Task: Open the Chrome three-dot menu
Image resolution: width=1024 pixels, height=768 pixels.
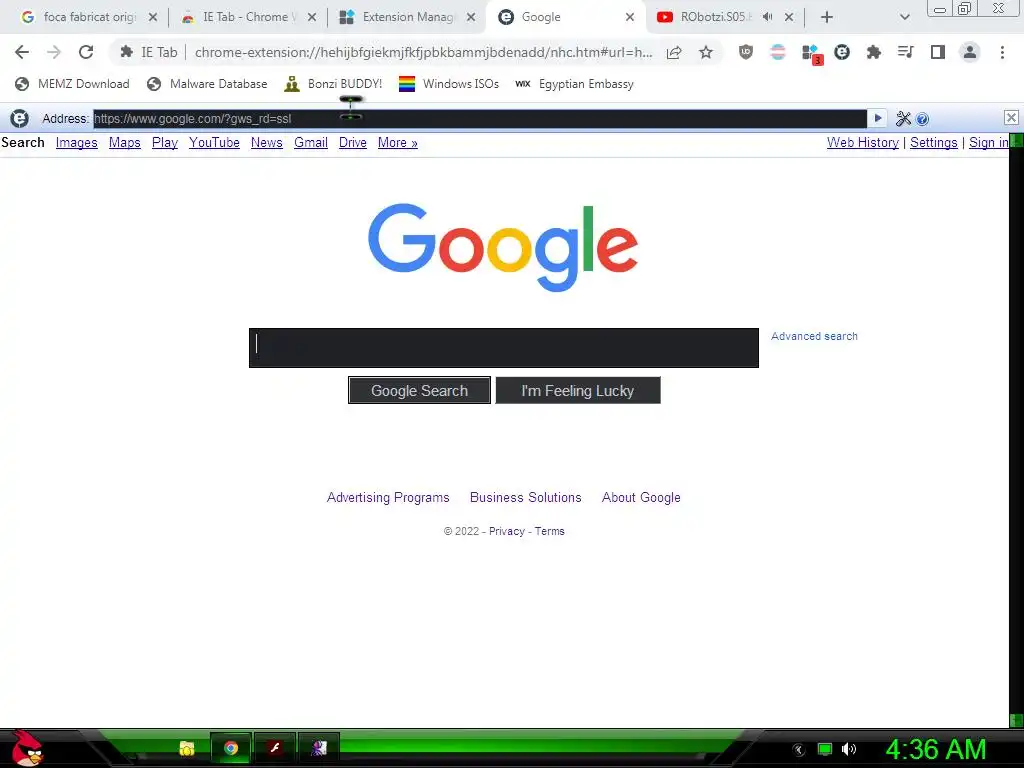Action: click(x=1002, y=52)
